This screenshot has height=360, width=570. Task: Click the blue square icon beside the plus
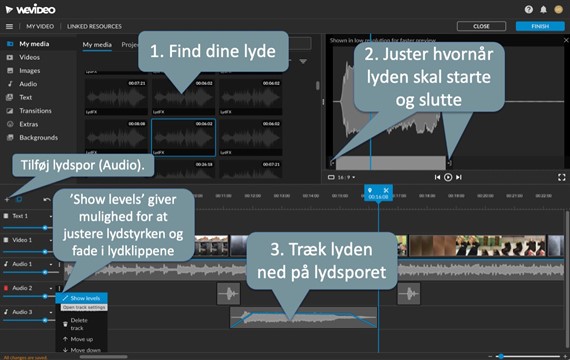(19, 199)
